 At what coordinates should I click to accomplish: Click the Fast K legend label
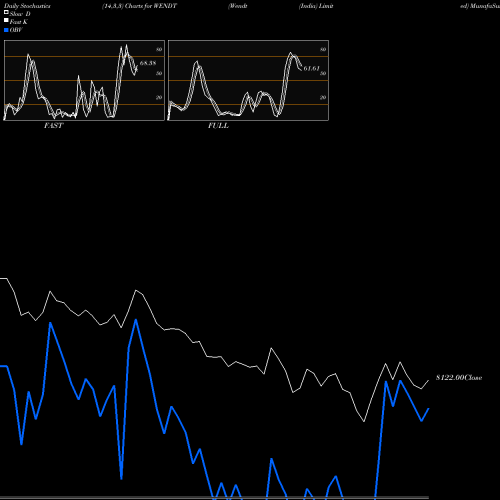[x=19, y=22]
